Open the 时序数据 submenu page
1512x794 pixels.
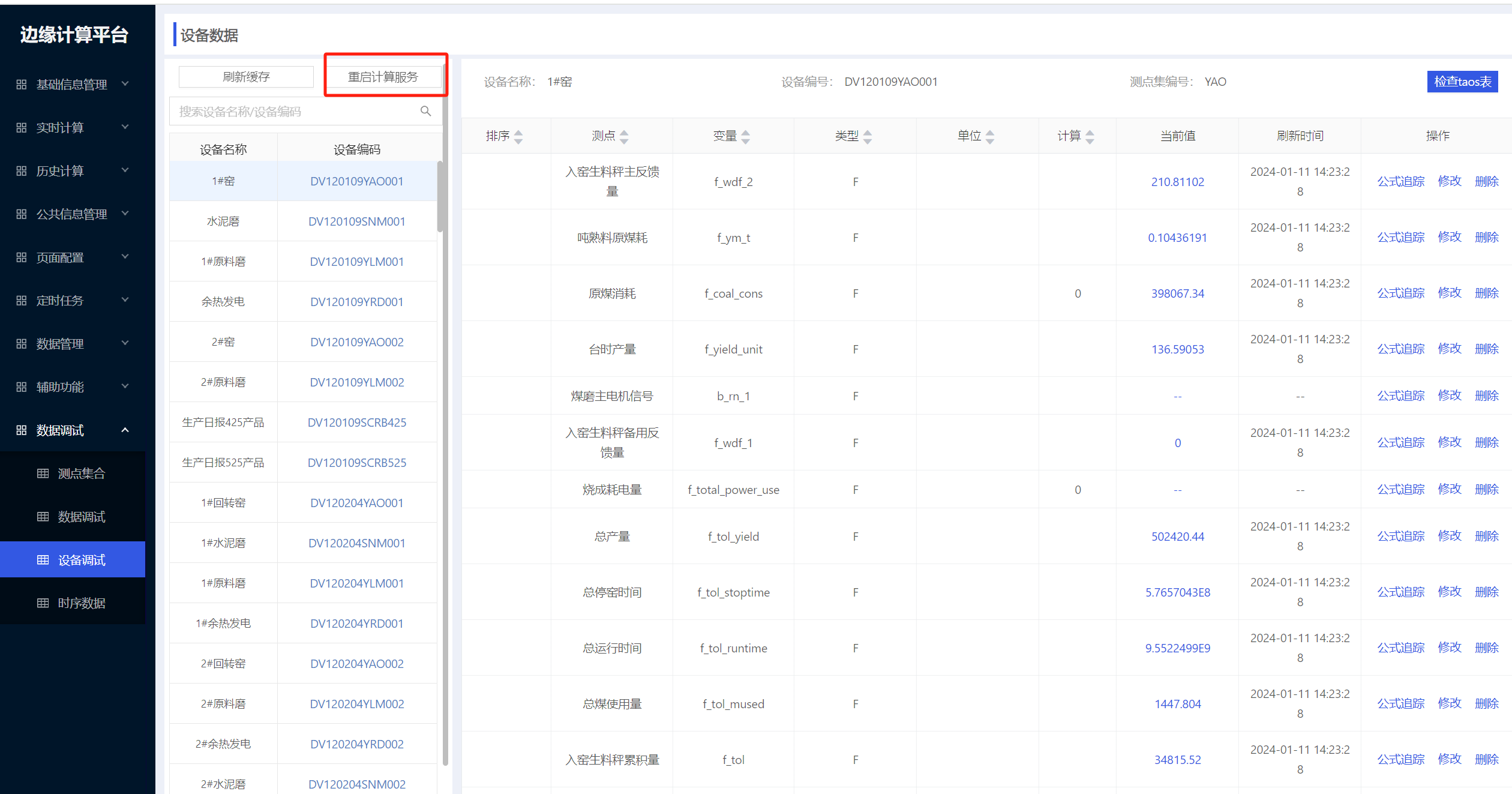pyautogui.click(x=73, y=603)
